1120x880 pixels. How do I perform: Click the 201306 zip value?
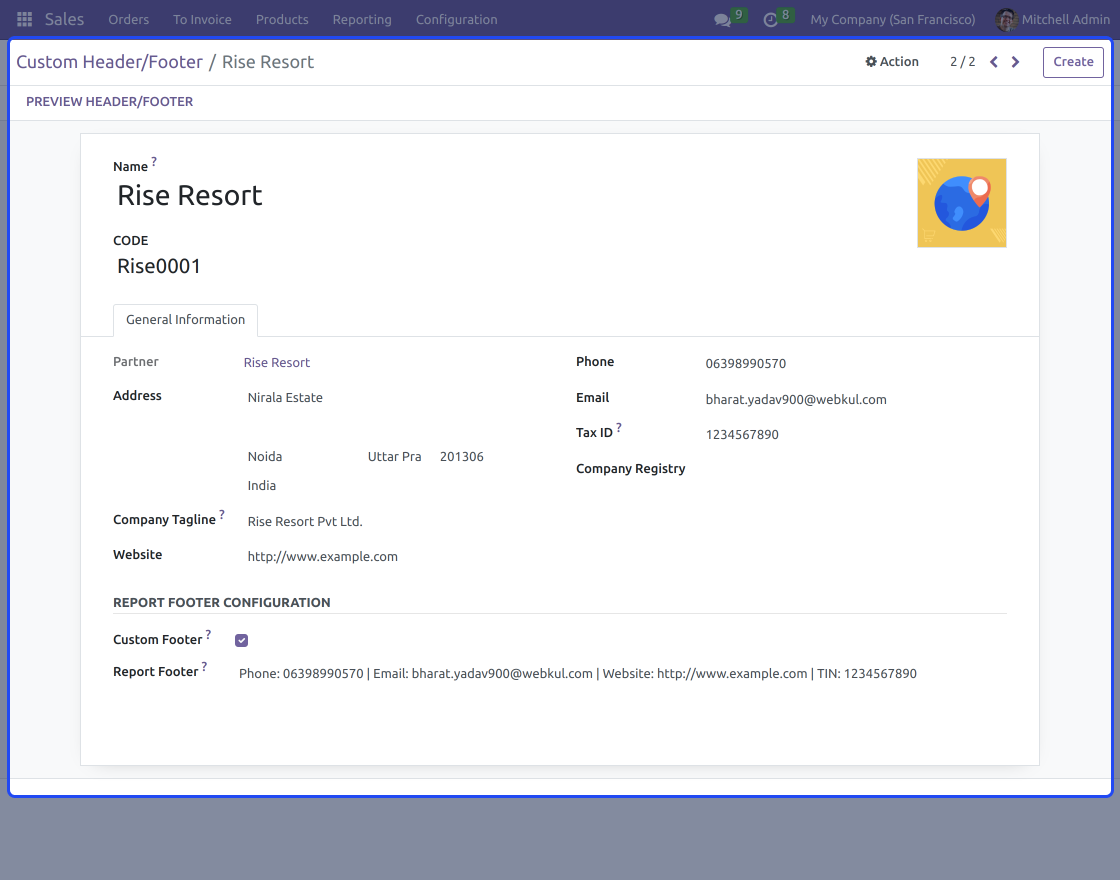(461, 456)
